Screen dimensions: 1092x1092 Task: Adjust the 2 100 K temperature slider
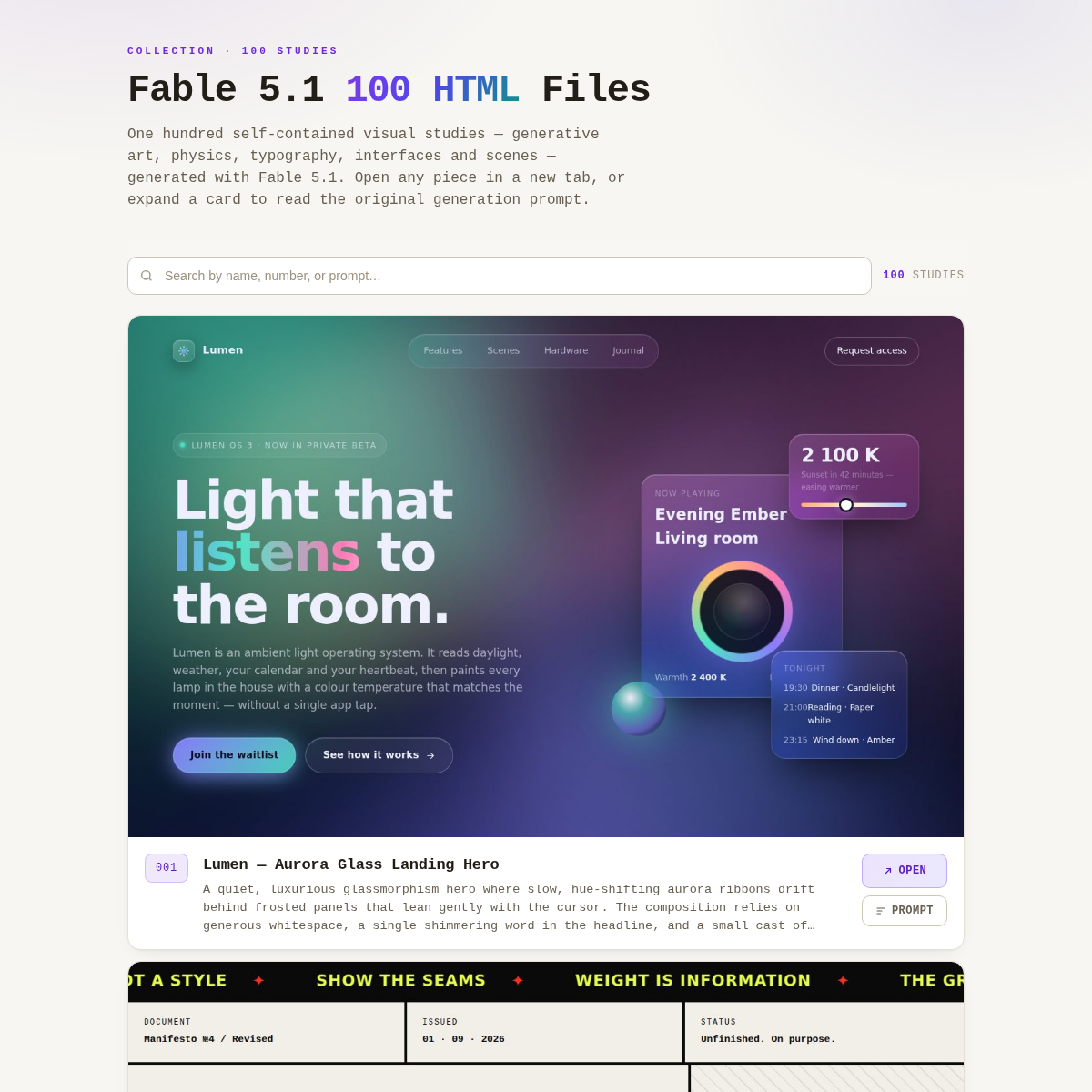point(854,504)
